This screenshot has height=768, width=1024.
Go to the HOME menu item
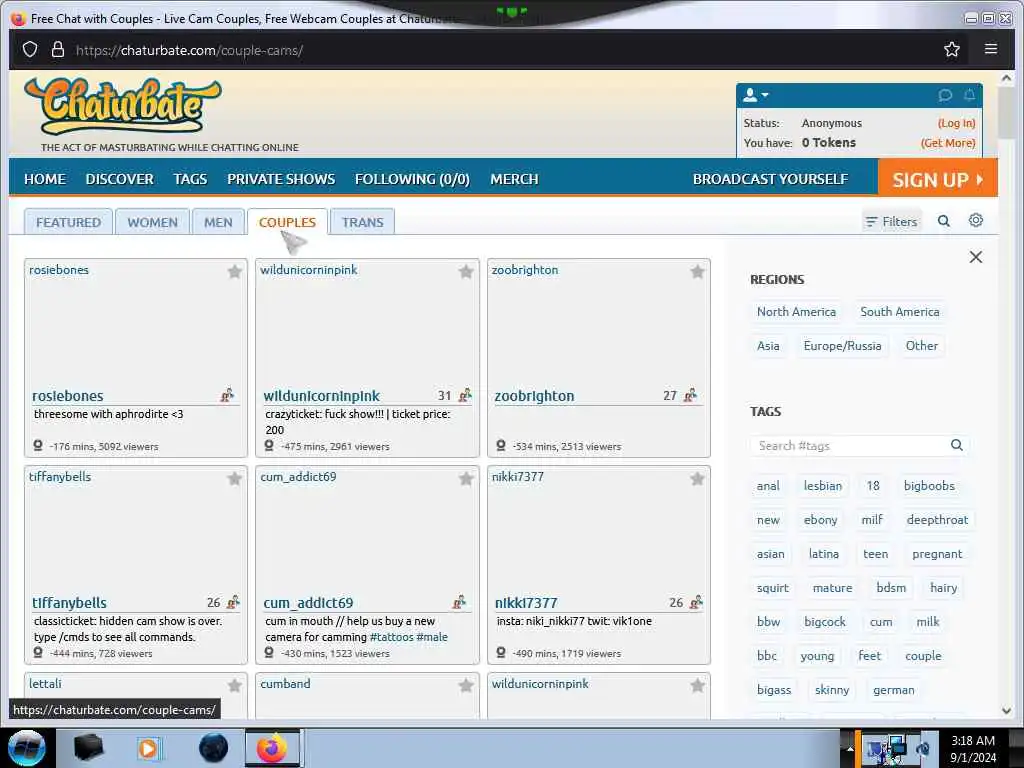coord(45,179)
